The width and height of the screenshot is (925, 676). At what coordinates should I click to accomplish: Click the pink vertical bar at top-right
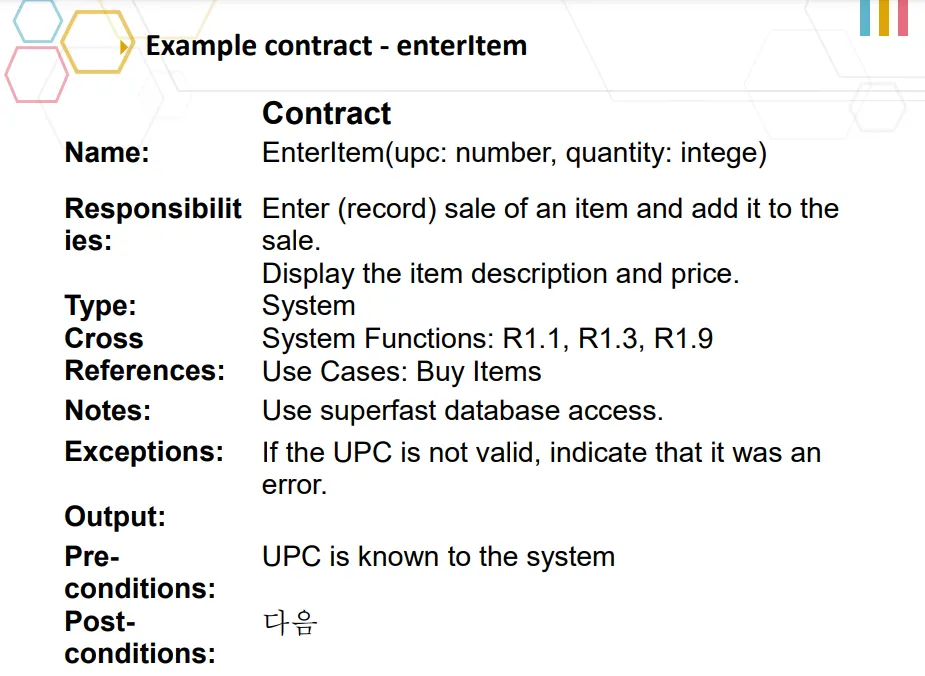point(903,18)
